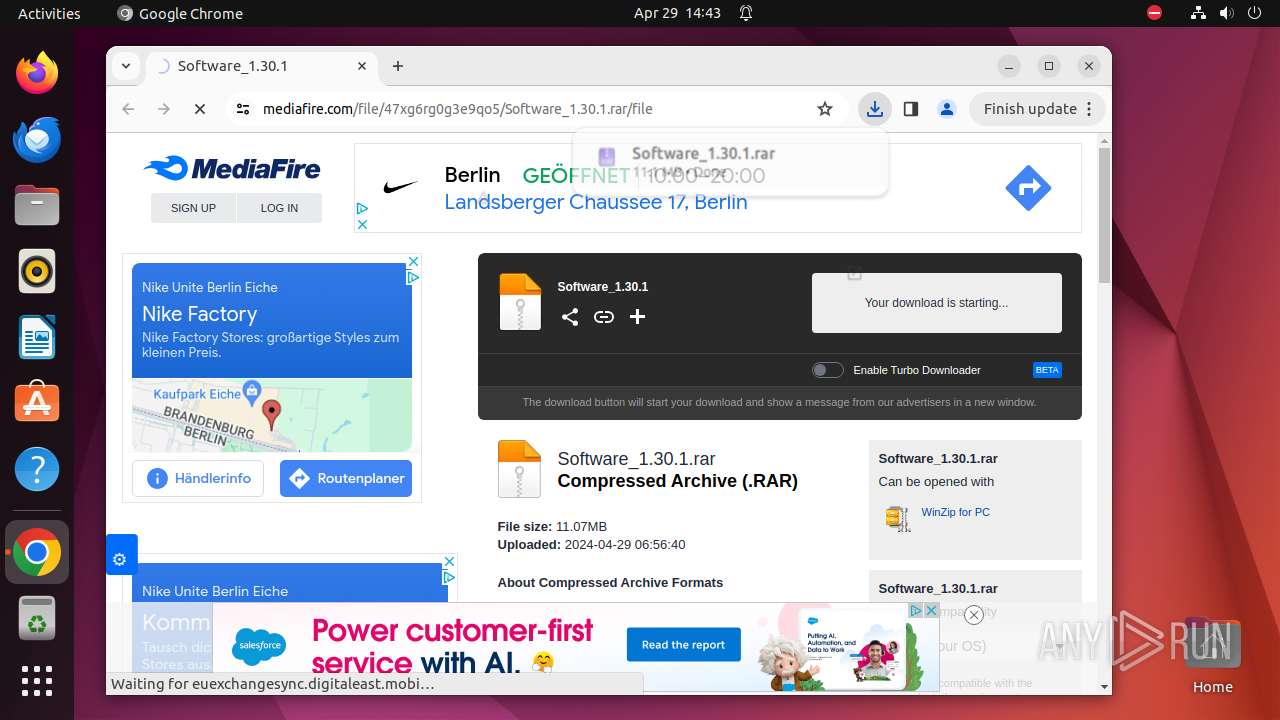The height and width of the screenshot is (720, 1280).
Task: Go forward in browser history
Action: coord(164,109)
